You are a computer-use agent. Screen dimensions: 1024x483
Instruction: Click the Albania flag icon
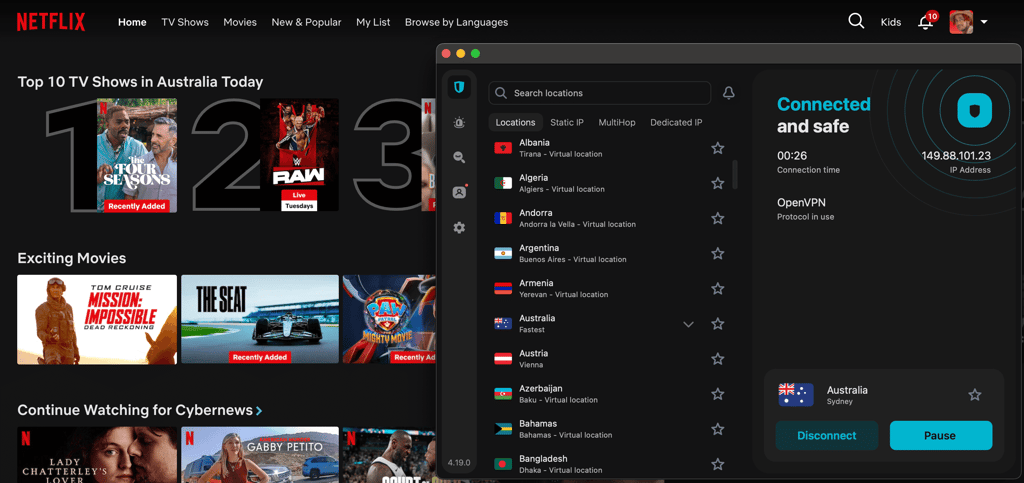[503, 148]
